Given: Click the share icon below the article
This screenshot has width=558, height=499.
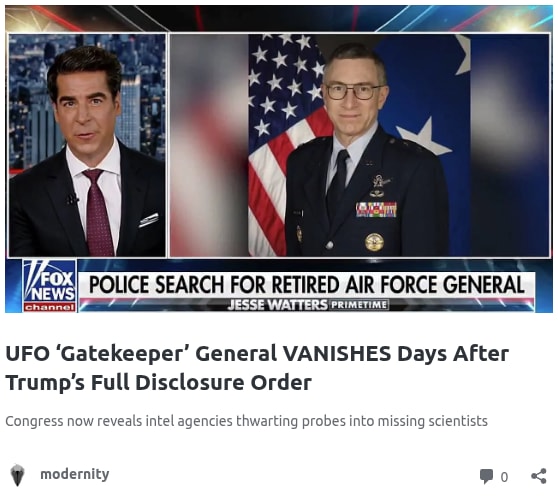Looking at the screenshot, I should (x=538, y=476).
